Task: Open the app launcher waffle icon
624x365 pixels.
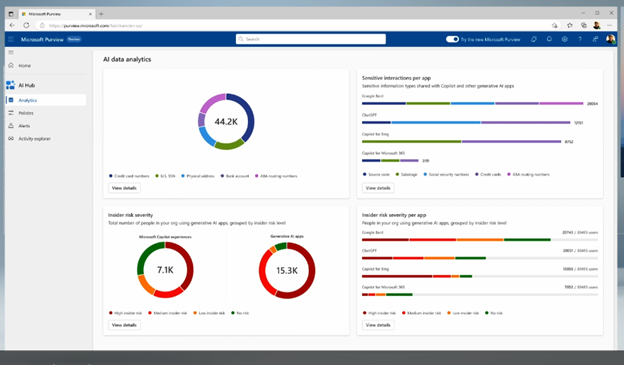Action: (x=11, y=39)
